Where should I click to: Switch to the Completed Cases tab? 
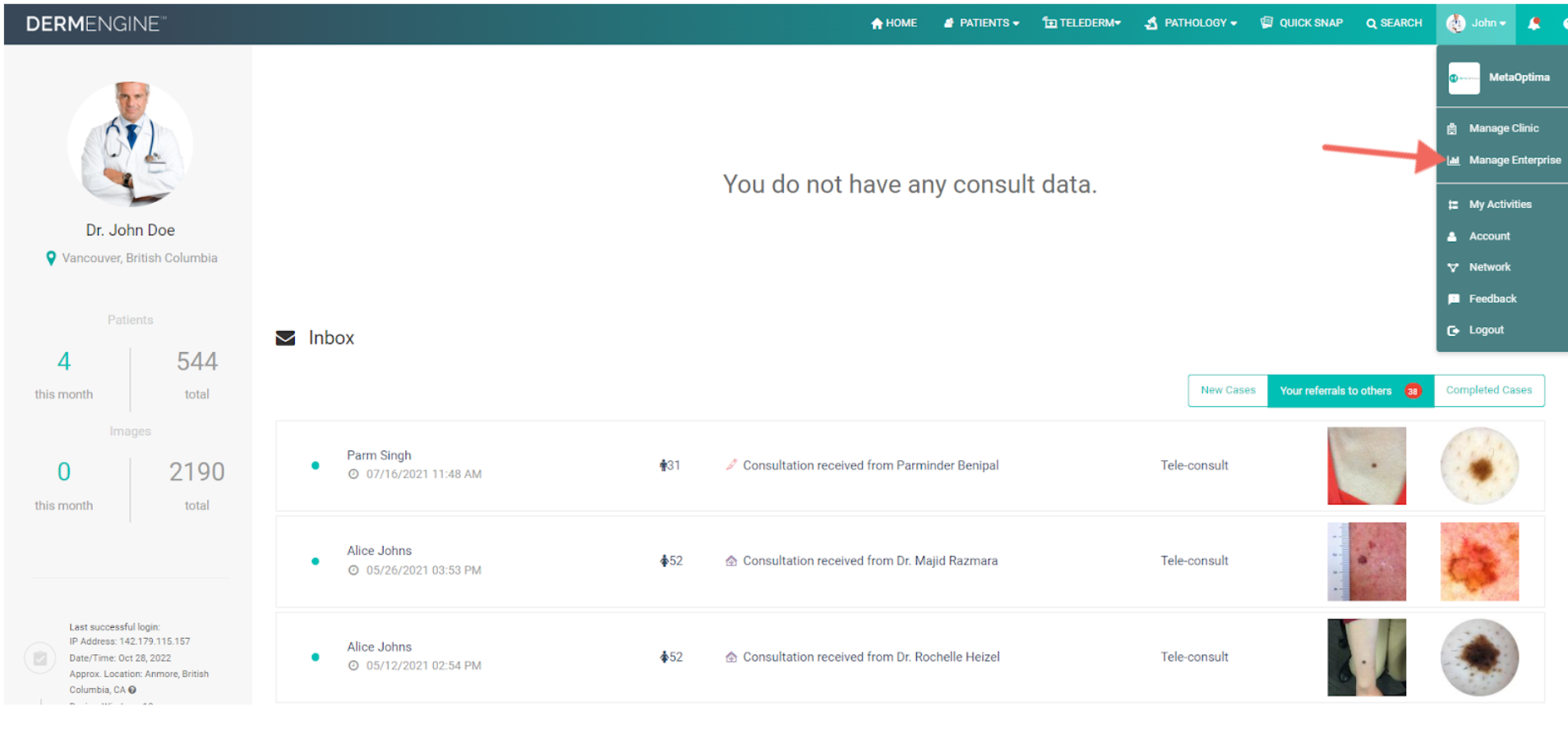click(1488, 390)
